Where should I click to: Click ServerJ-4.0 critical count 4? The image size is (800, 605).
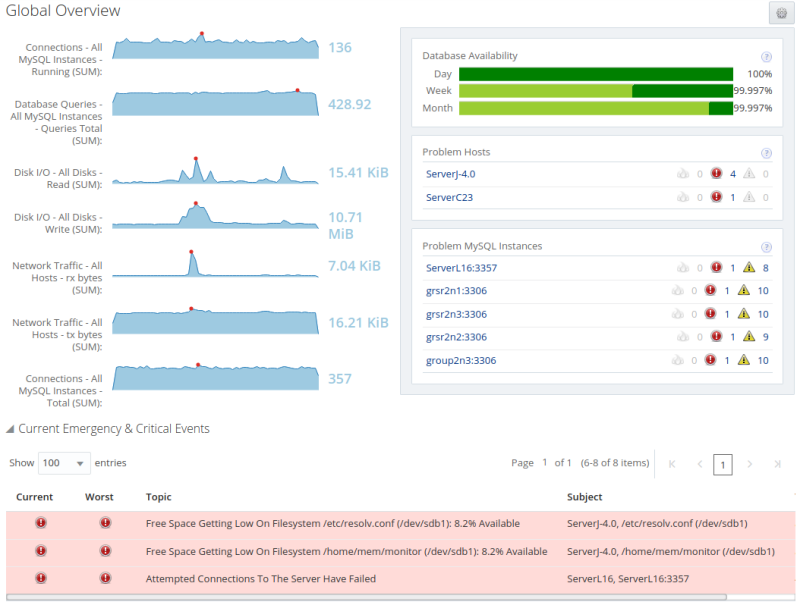click(733, 174)
